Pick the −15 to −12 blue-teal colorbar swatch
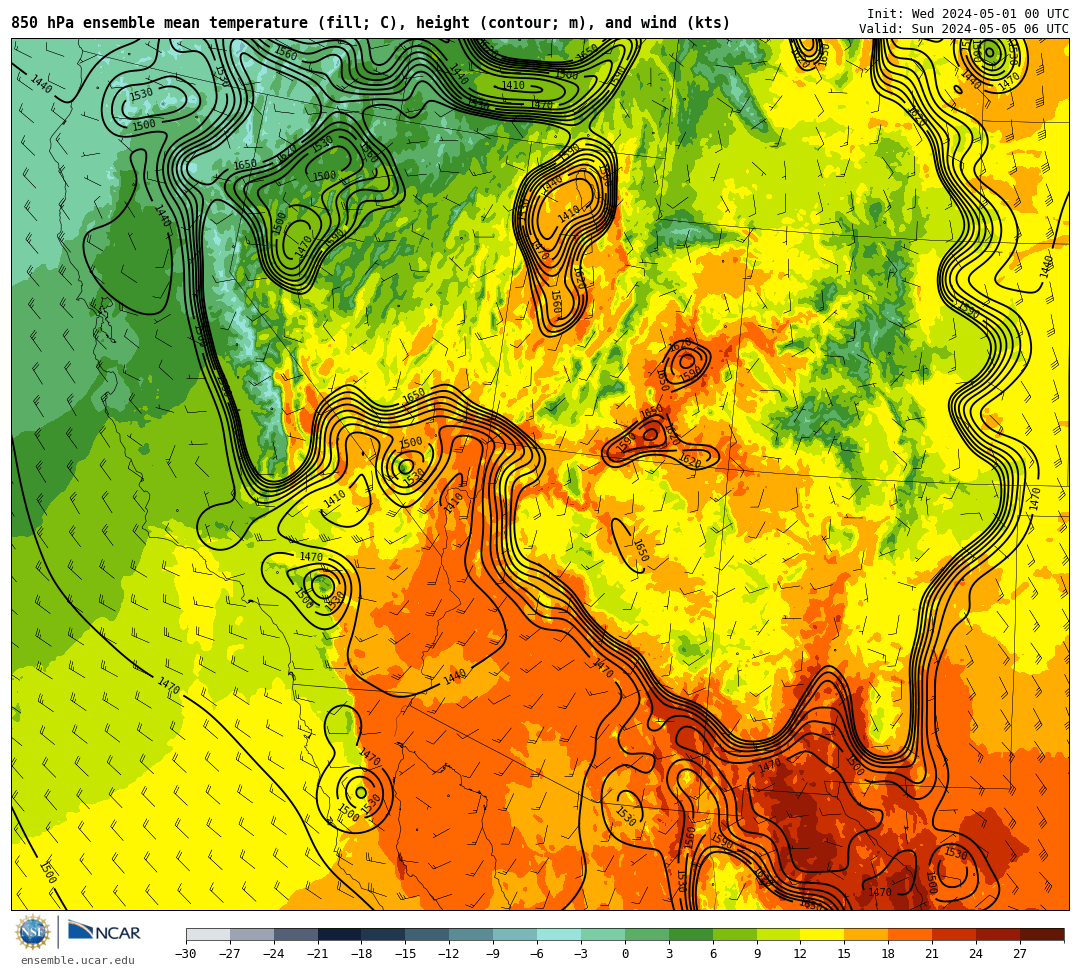The height and width of the screenshot is (973, 1080). coord(428,934)
